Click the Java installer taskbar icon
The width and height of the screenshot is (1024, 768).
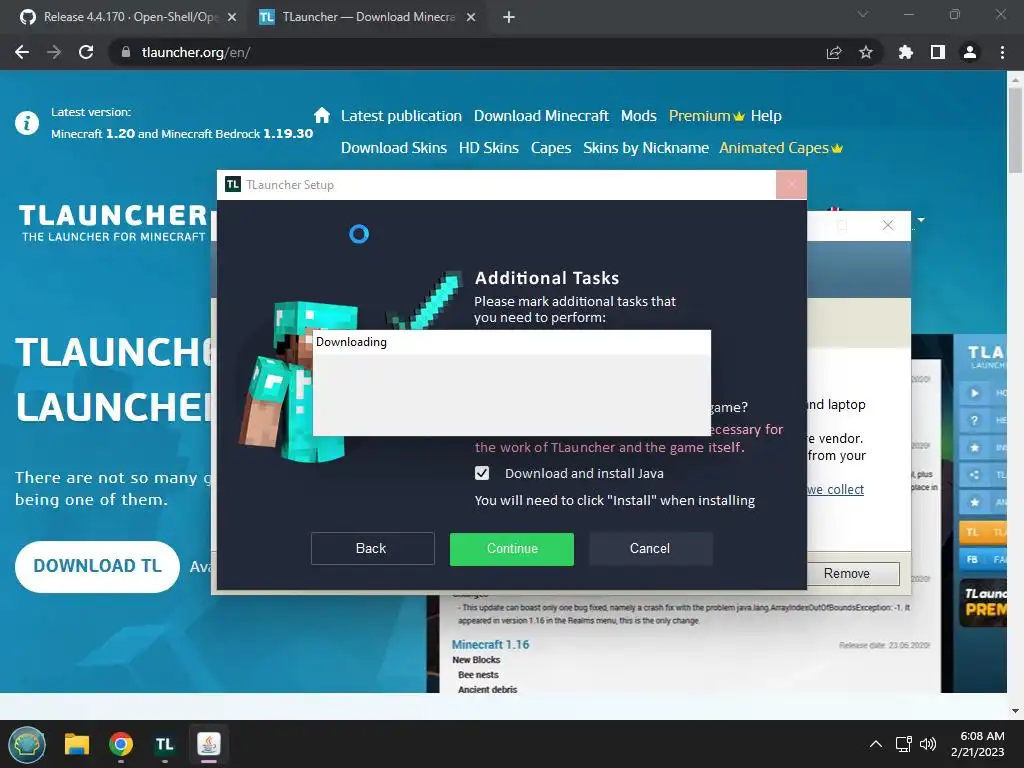[209, 744]
